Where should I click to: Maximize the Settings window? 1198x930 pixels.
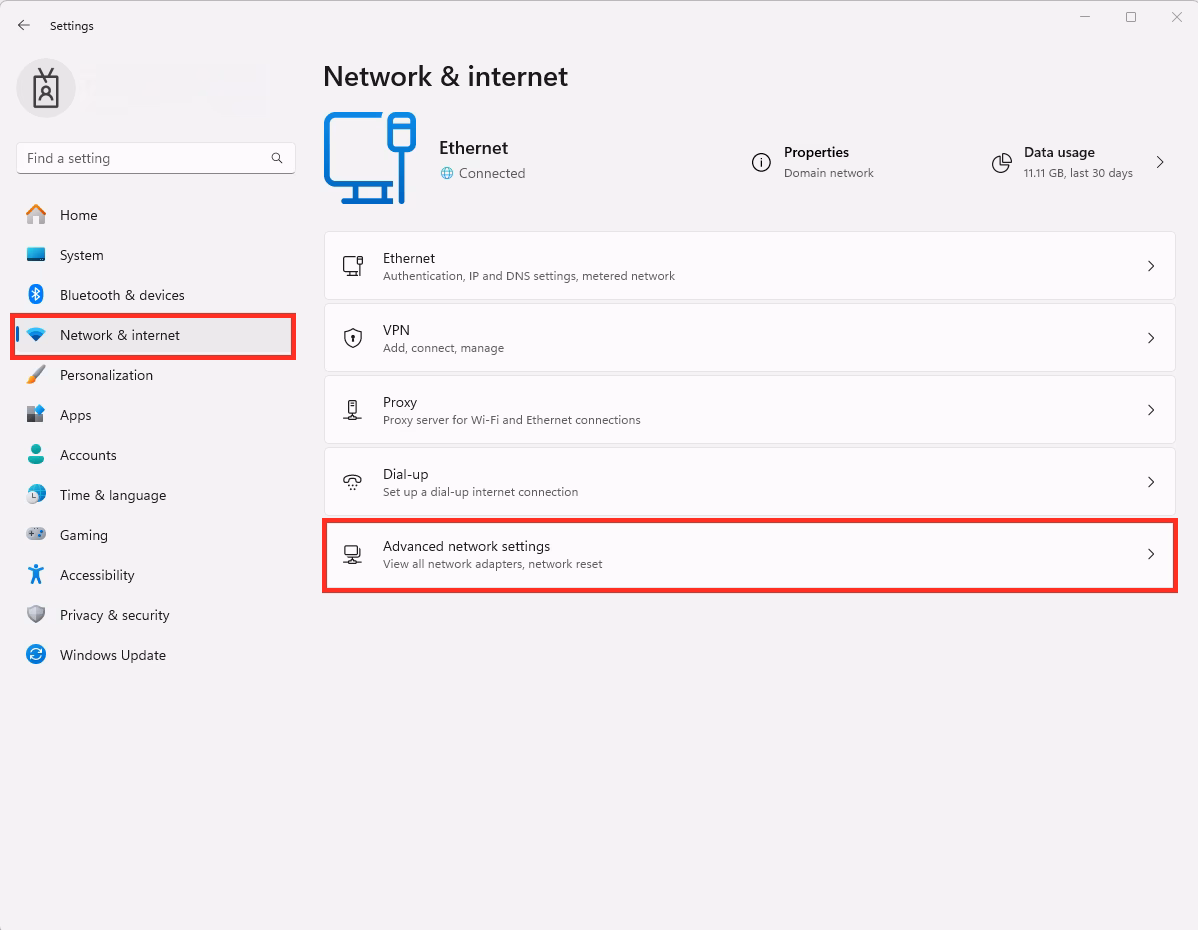(1131, 17)
